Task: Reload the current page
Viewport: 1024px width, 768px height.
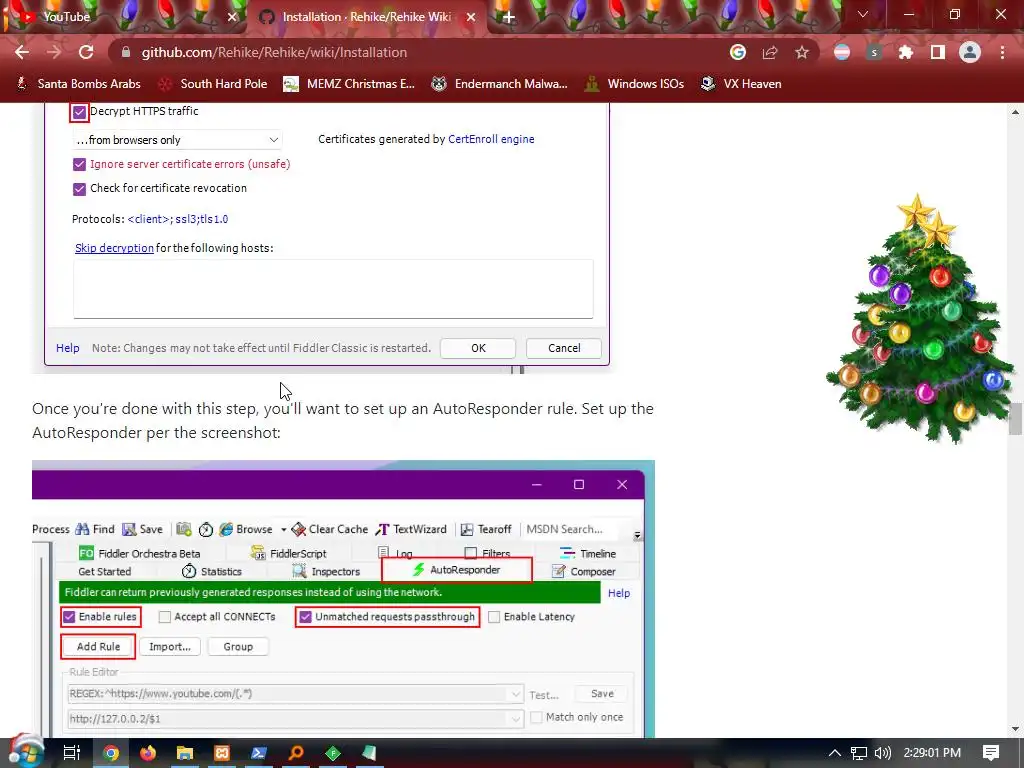Action: click(86, 52)
